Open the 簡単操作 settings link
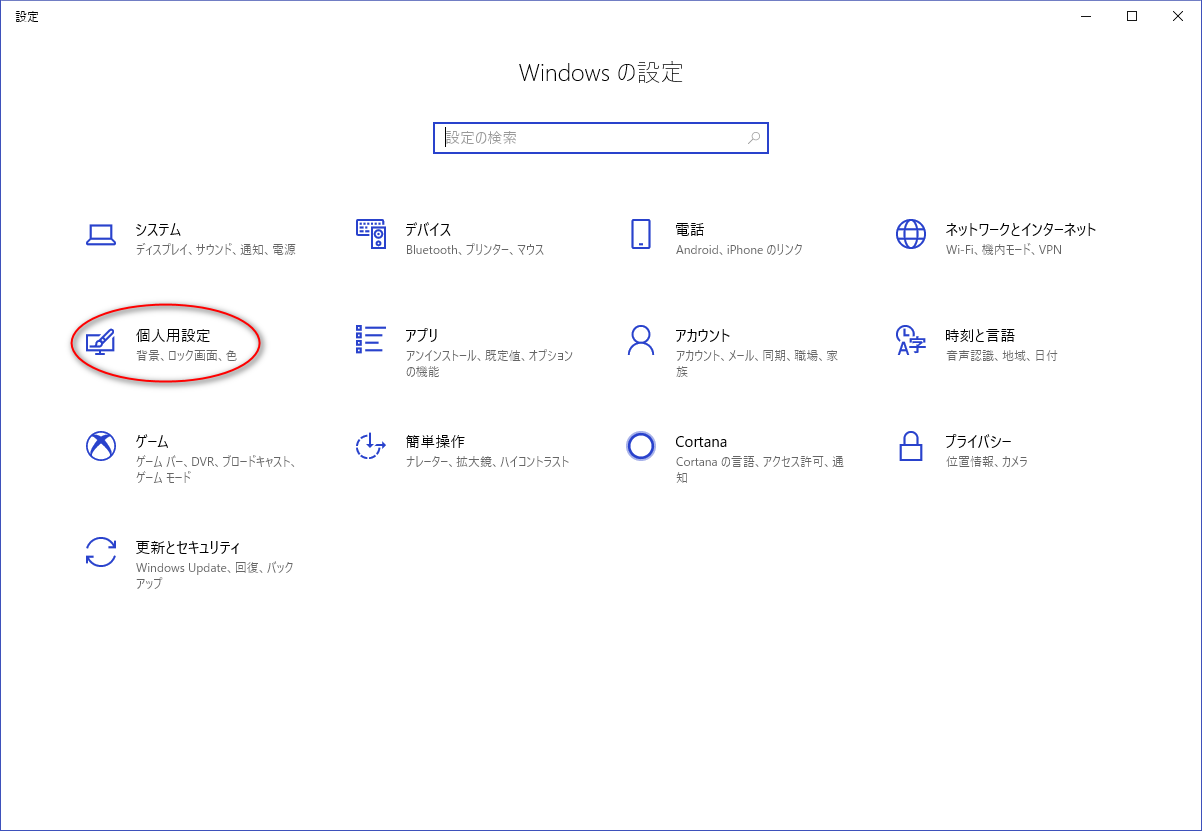Viewport: 1202px width, 831px height. tap(435, 442)
